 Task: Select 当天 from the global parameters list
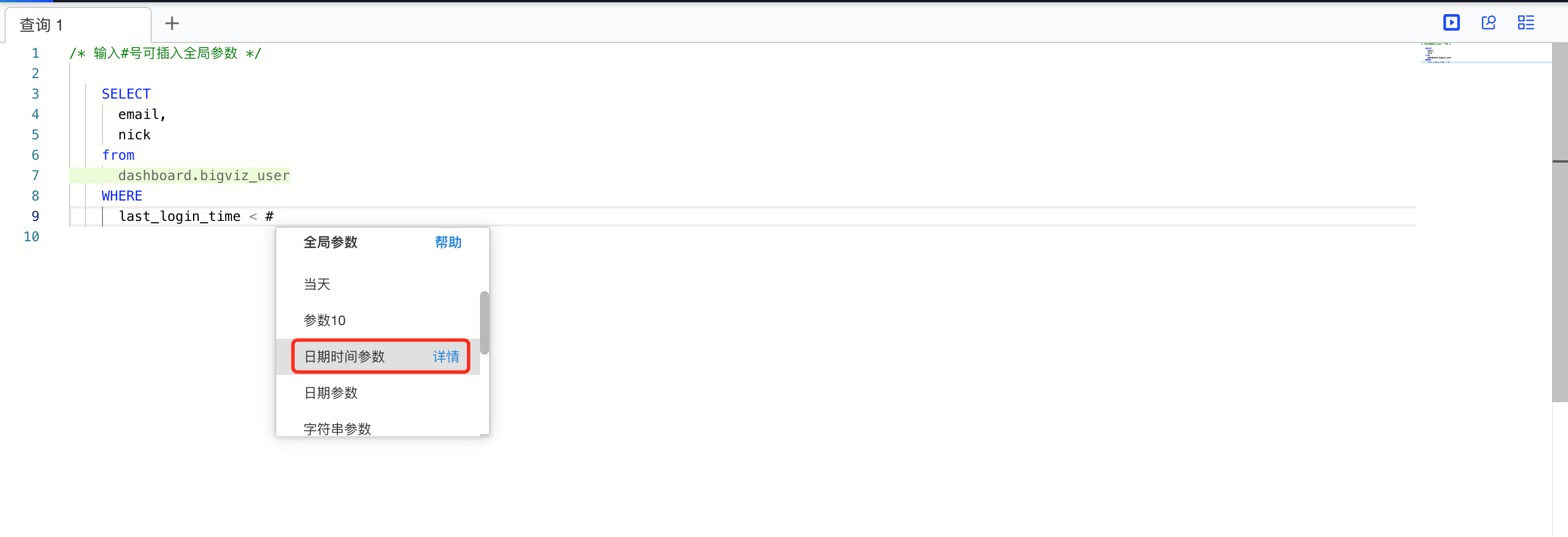point(317,284)
